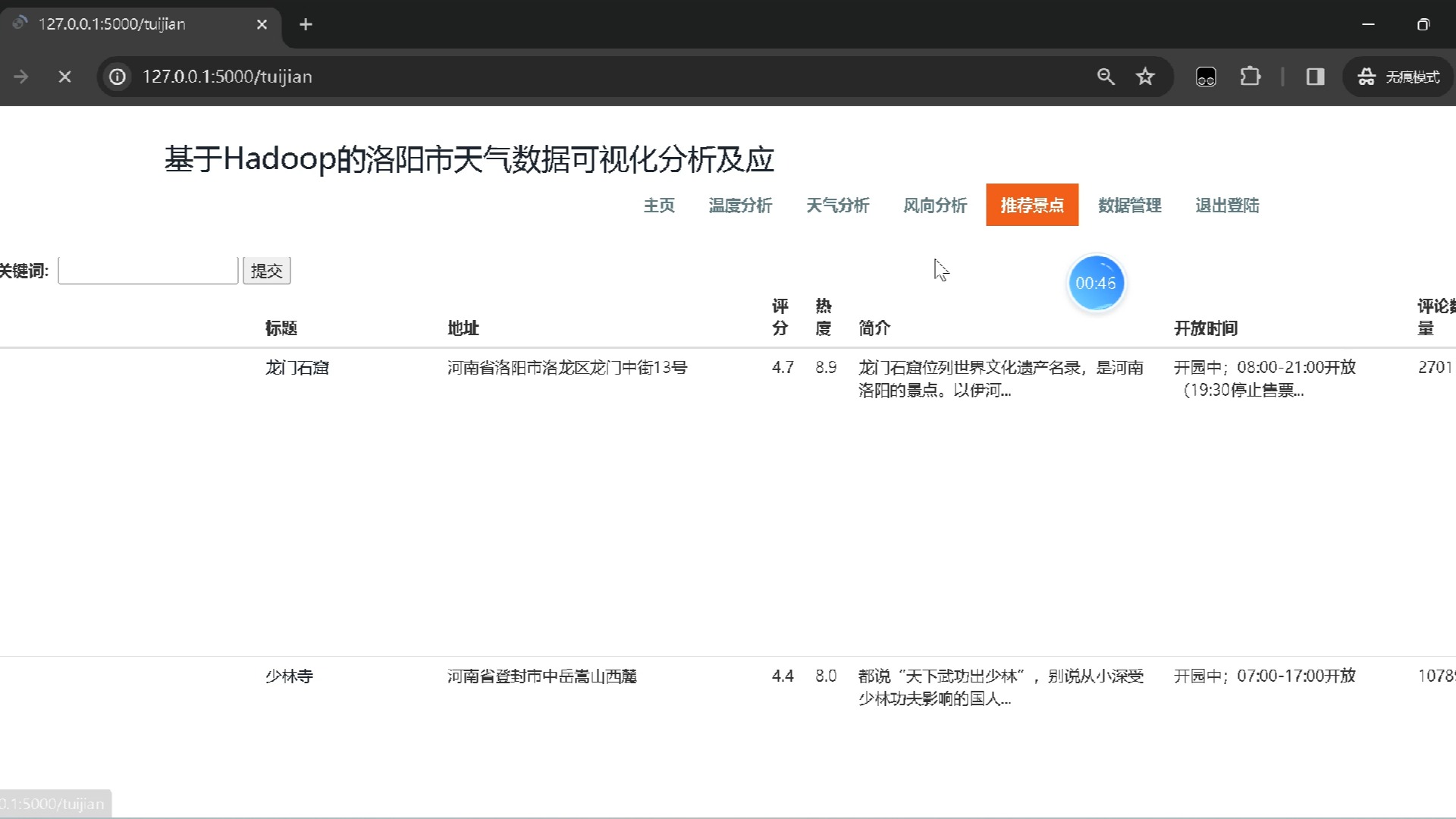Open the browser extension with face icon
Viewport: 1456px width, 819px height.
tap(1206, 77)
